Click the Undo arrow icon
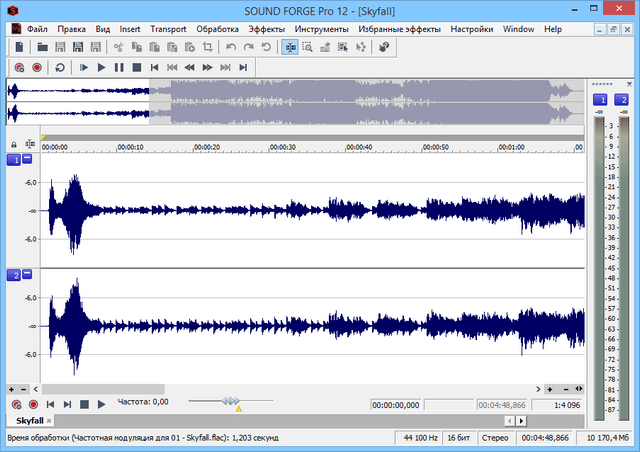Viewport: 640px width, 452px height. click(231, 47)
